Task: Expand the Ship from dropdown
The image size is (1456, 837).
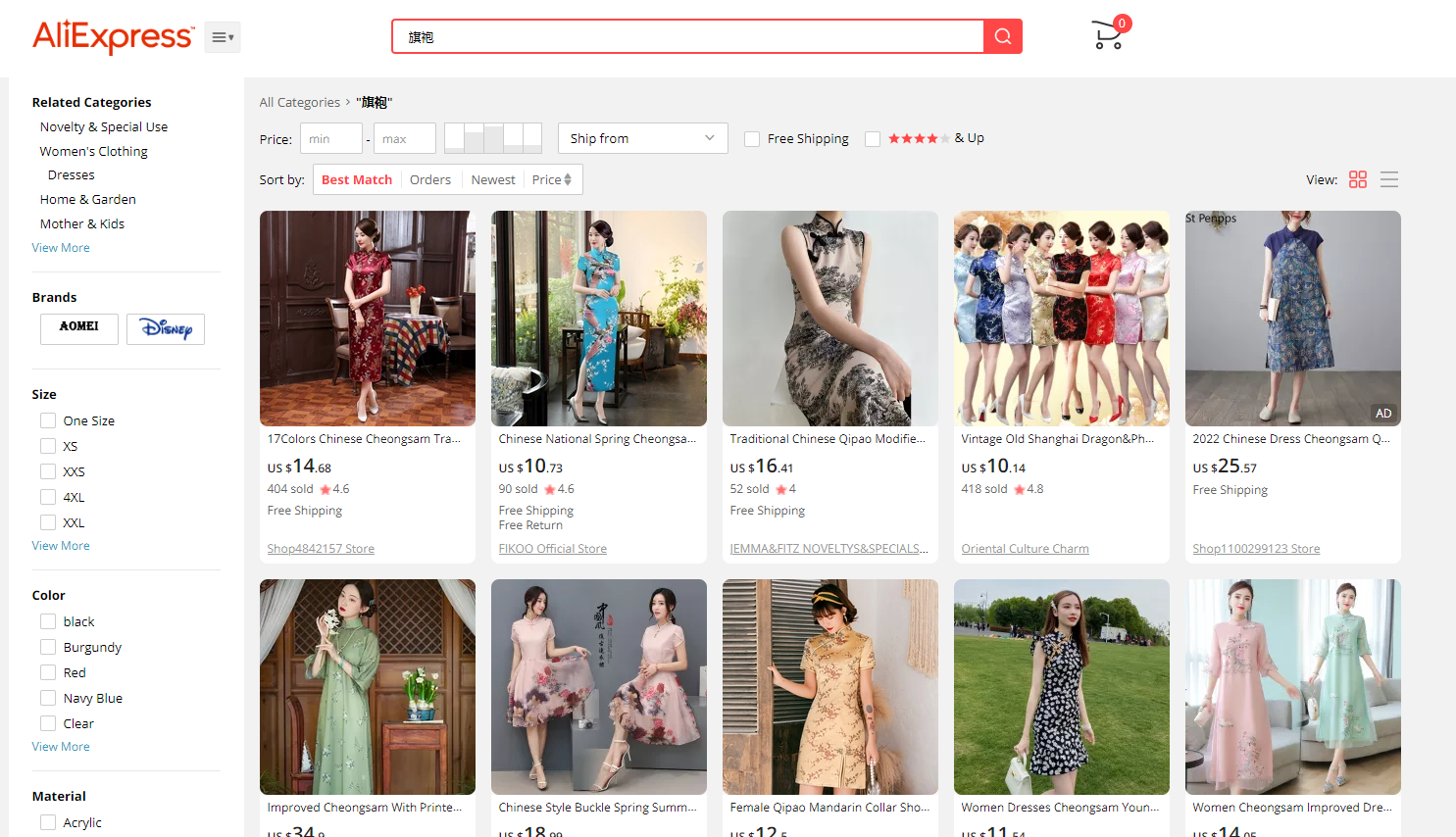Action: tap(642, 138)
